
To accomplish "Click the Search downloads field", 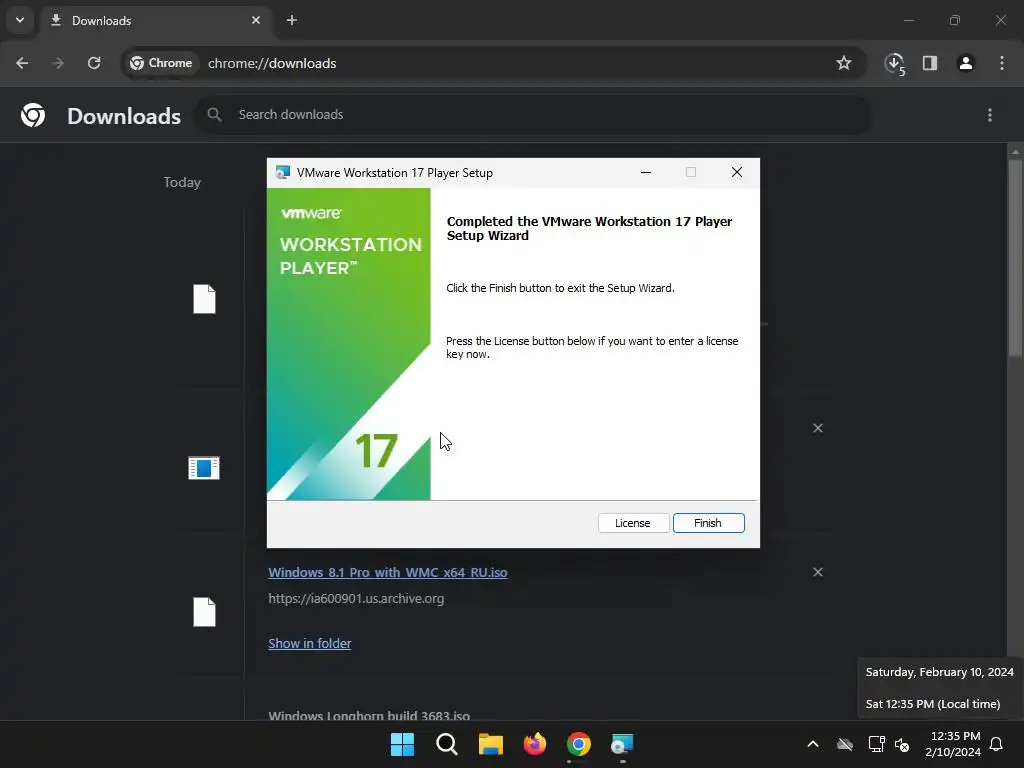I will coord(534,115).
